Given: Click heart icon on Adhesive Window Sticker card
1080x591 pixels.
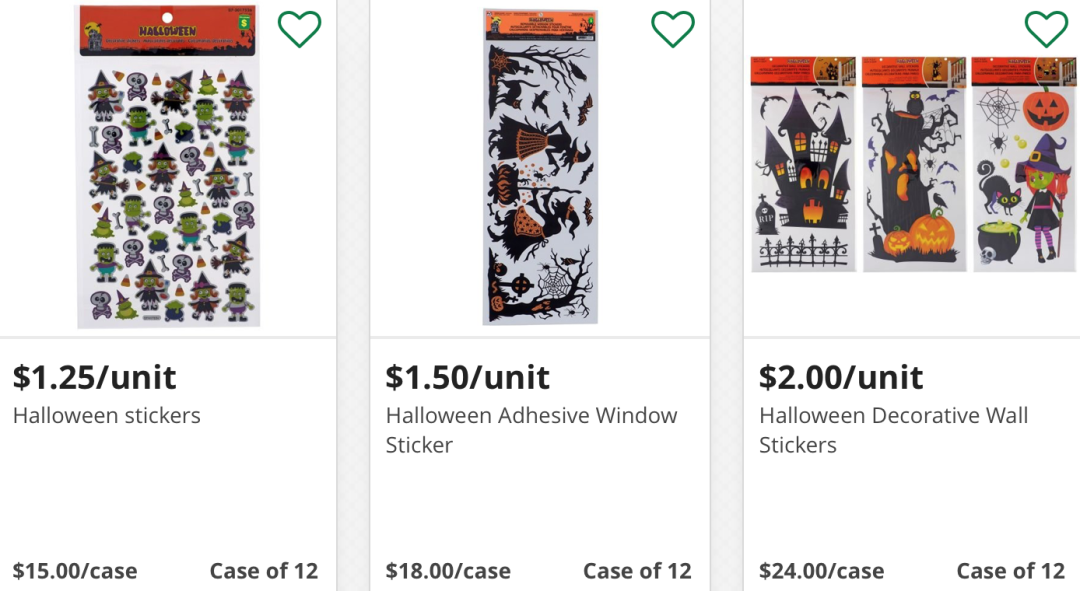Looking at the screenshot, I should click(x=673, y=30).
